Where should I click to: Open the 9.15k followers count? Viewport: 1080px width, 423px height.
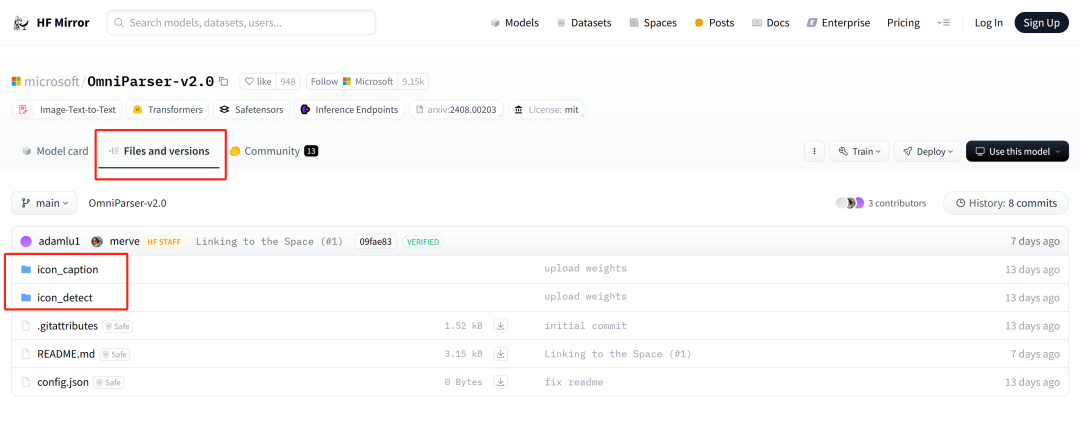(x=413, y=81)
